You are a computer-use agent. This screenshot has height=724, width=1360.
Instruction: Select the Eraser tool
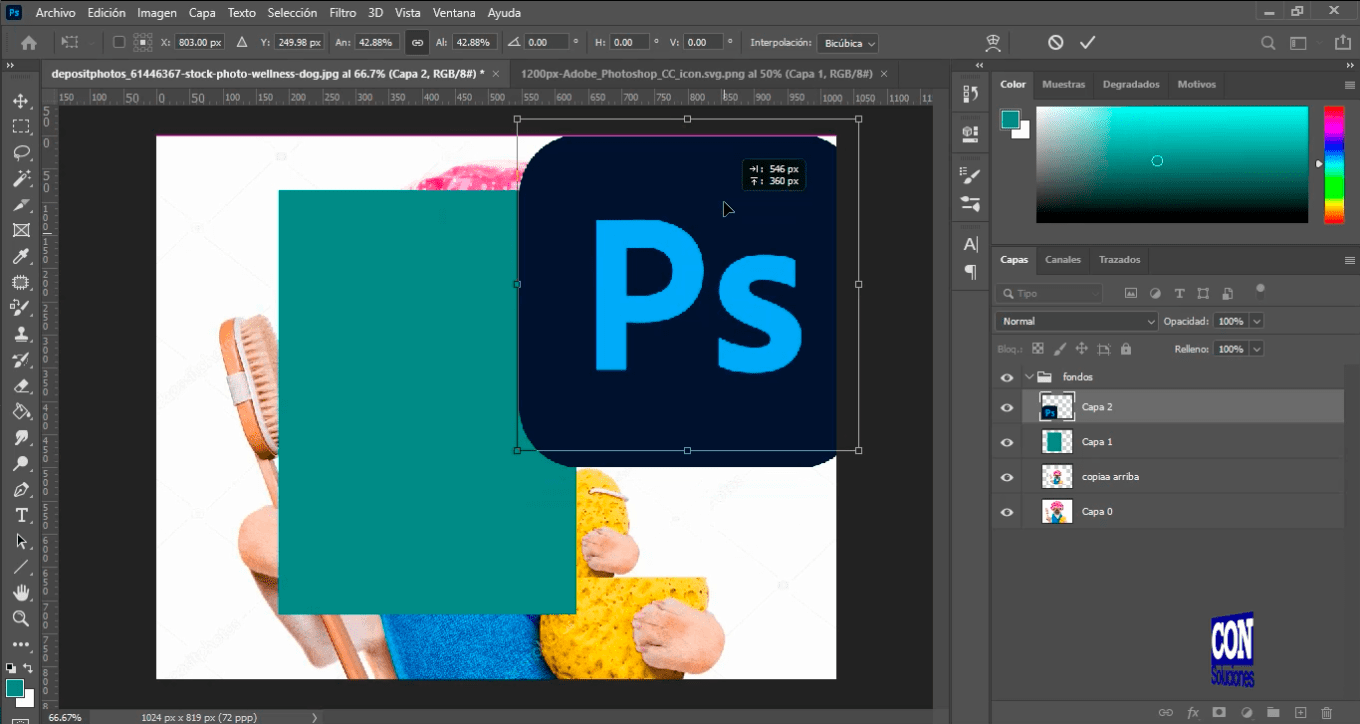click(x=20, y=386)
